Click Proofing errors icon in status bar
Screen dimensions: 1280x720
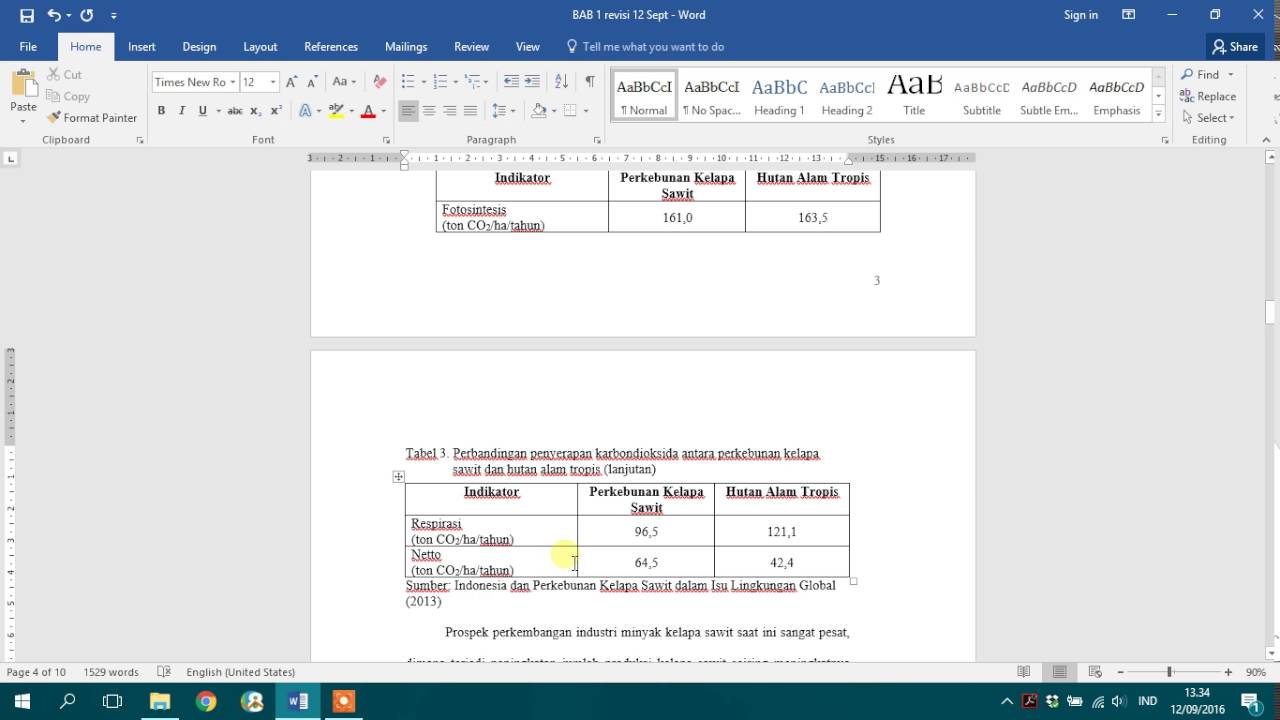point(164,672)
